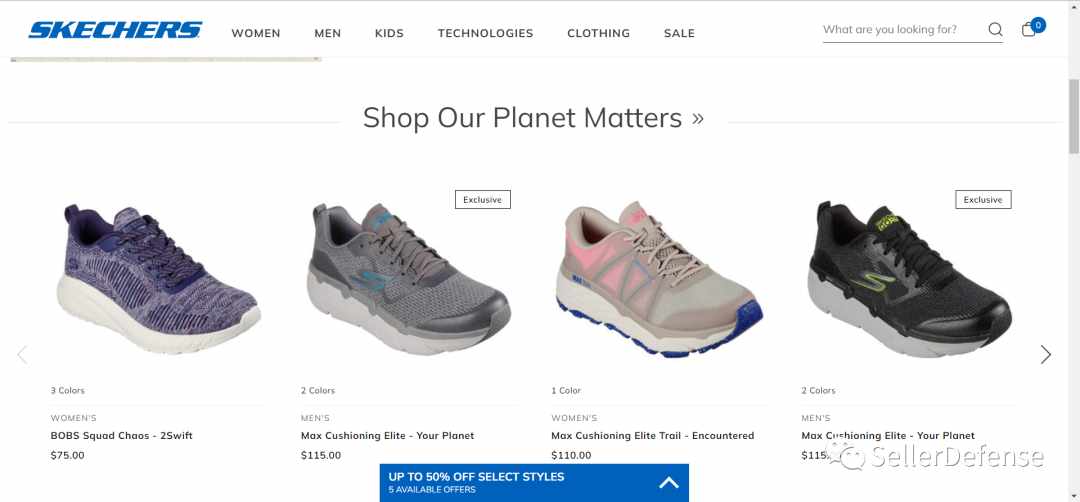The width and height of the screenshot is (1080, 502).
Task: Open BOBS Squad Chaos - 2Swift product link
Action: (x=121, y=435)
